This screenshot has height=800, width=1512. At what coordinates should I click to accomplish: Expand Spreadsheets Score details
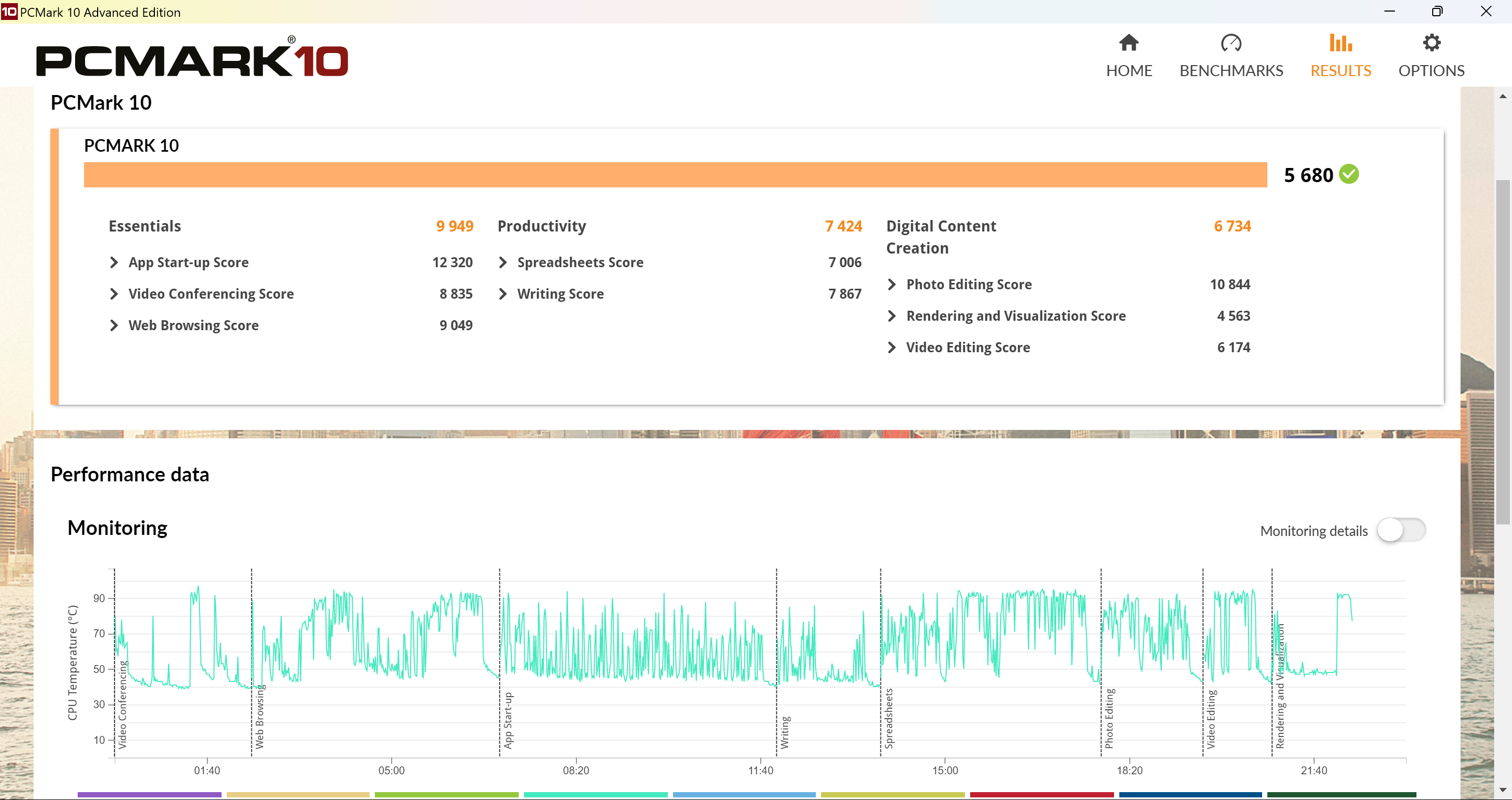click(502, 262)
